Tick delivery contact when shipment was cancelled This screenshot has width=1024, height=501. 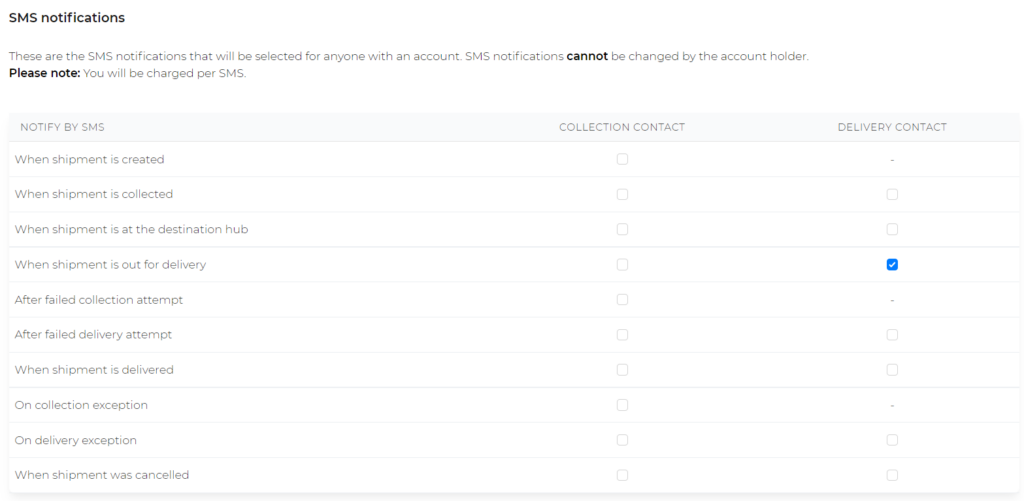pos(892,475)
